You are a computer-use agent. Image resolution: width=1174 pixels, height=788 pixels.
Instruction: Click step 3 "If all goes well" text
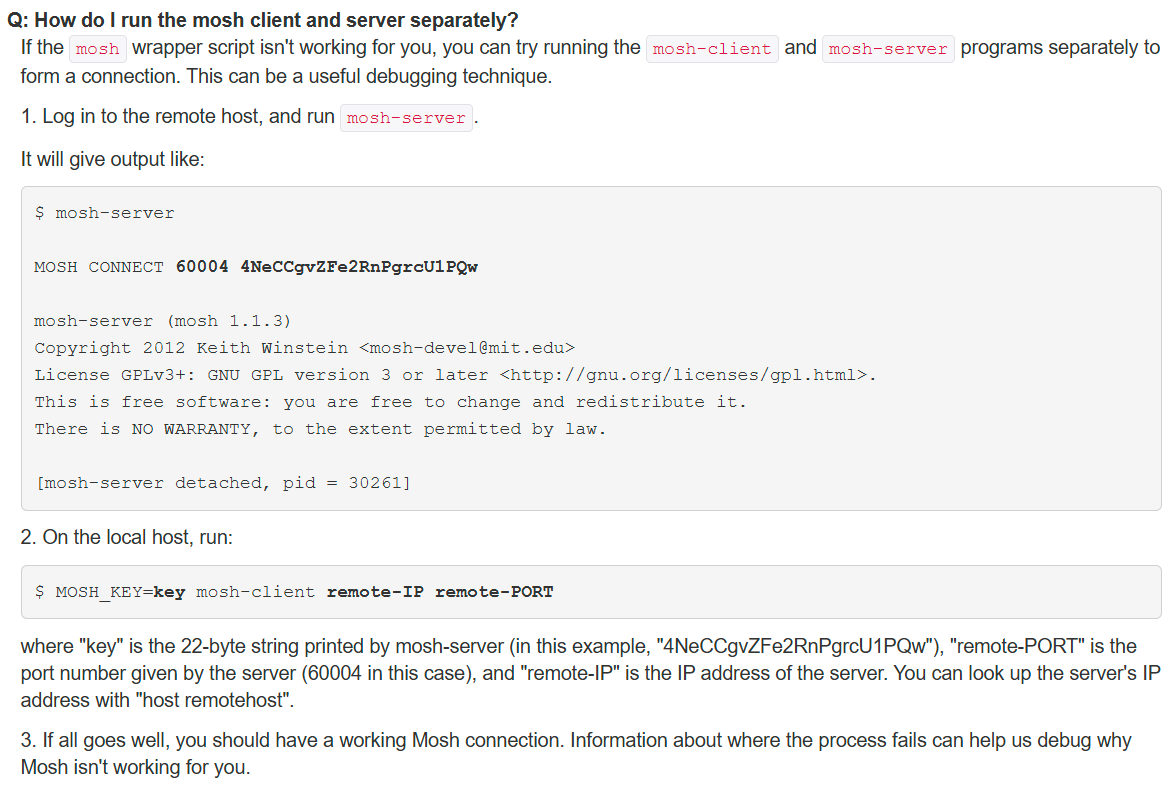click(575, 741)
